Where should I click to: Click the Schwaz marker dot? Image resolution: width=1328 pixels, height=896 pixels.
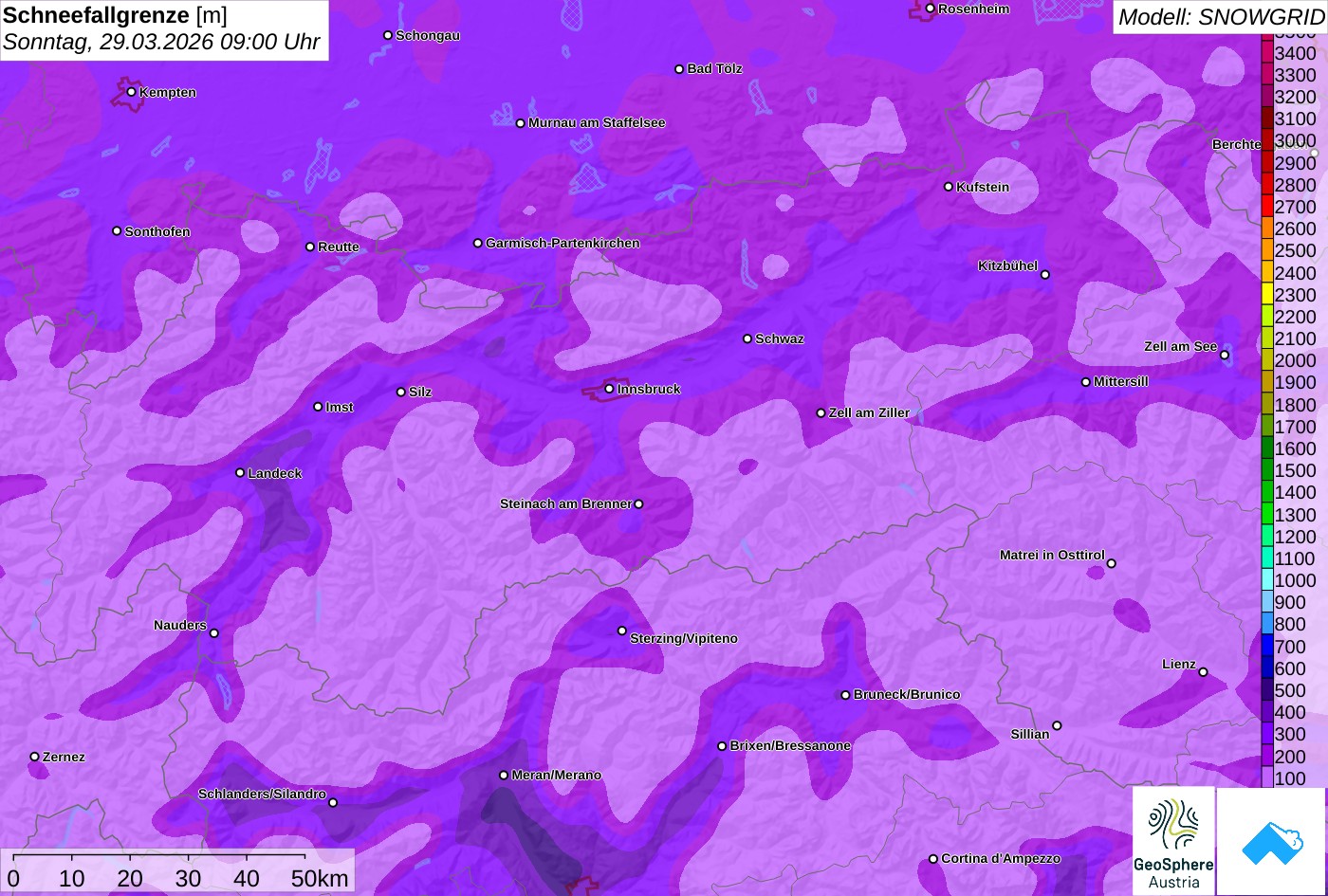point(747,338)
